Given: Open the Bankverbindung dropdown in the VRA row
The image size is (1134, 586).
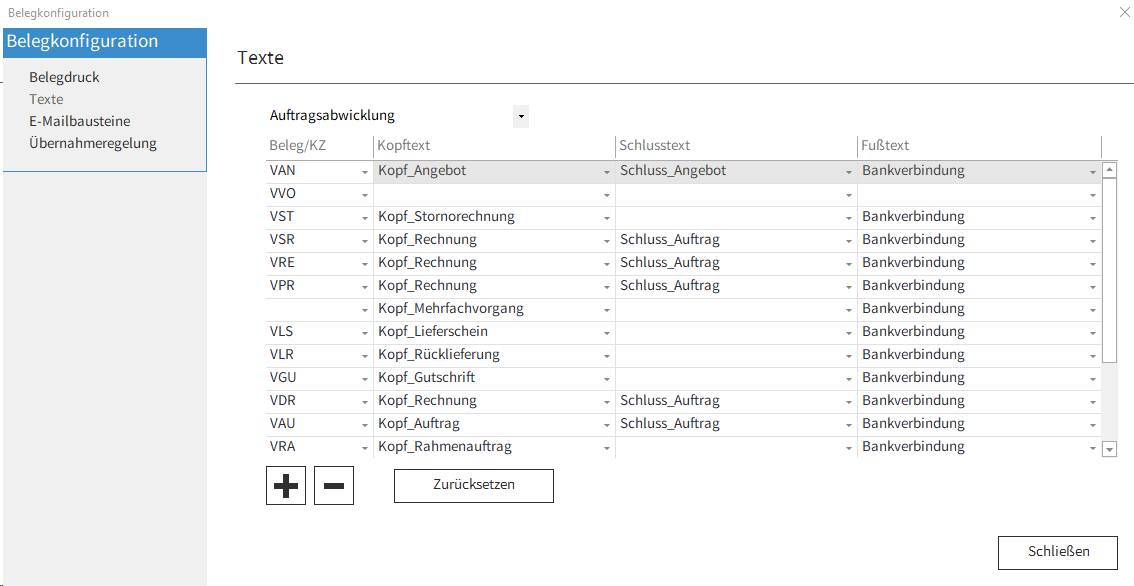Looking at the screenshot, I should click(x=1091, y=446).
